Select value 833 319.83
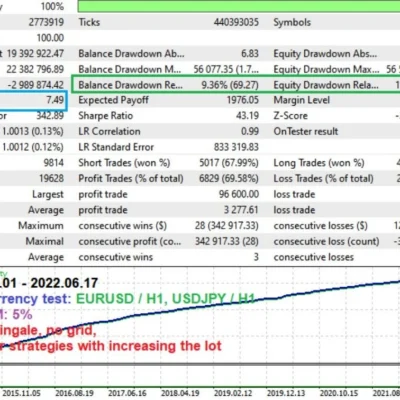The image size is (400, 400). (x=236, y=147)
